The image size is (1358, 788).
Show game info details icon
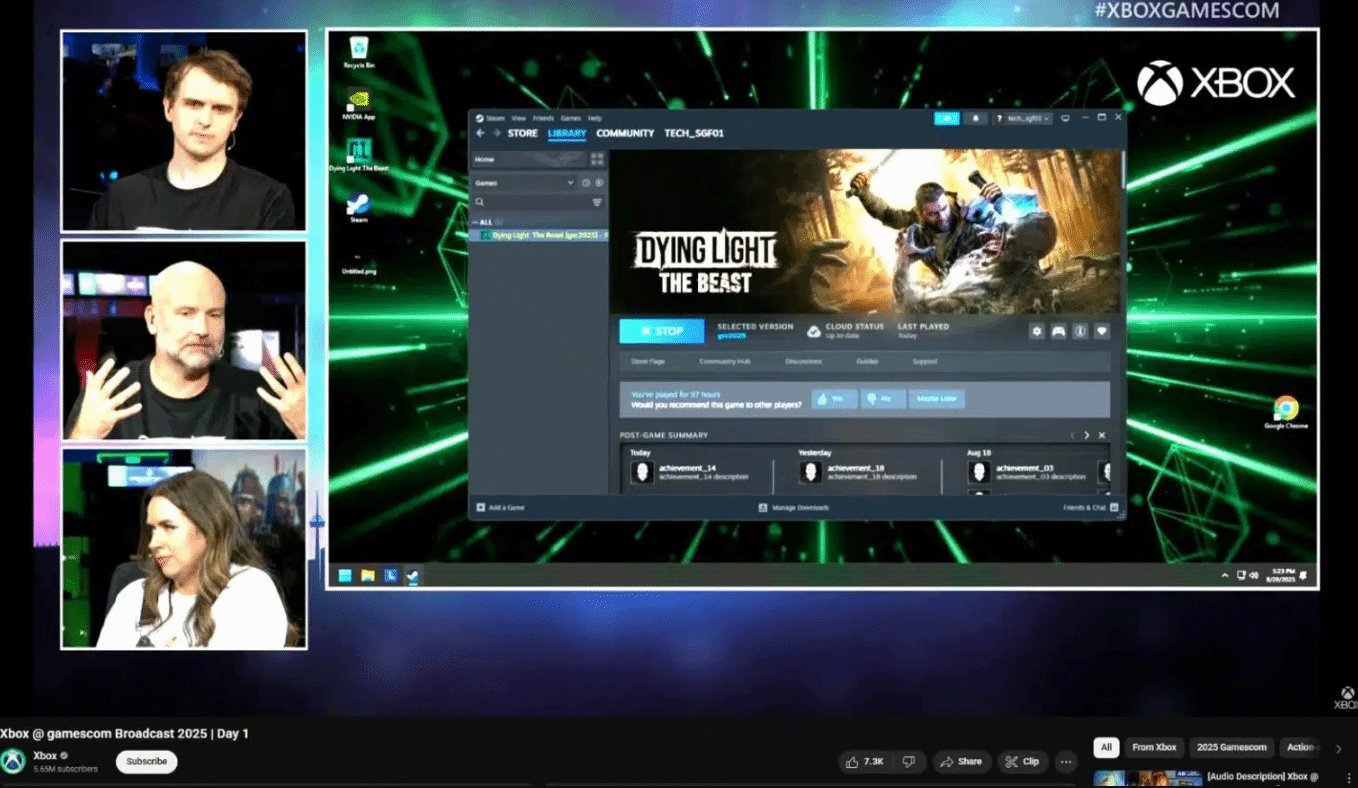click(x=1080, y=331)
